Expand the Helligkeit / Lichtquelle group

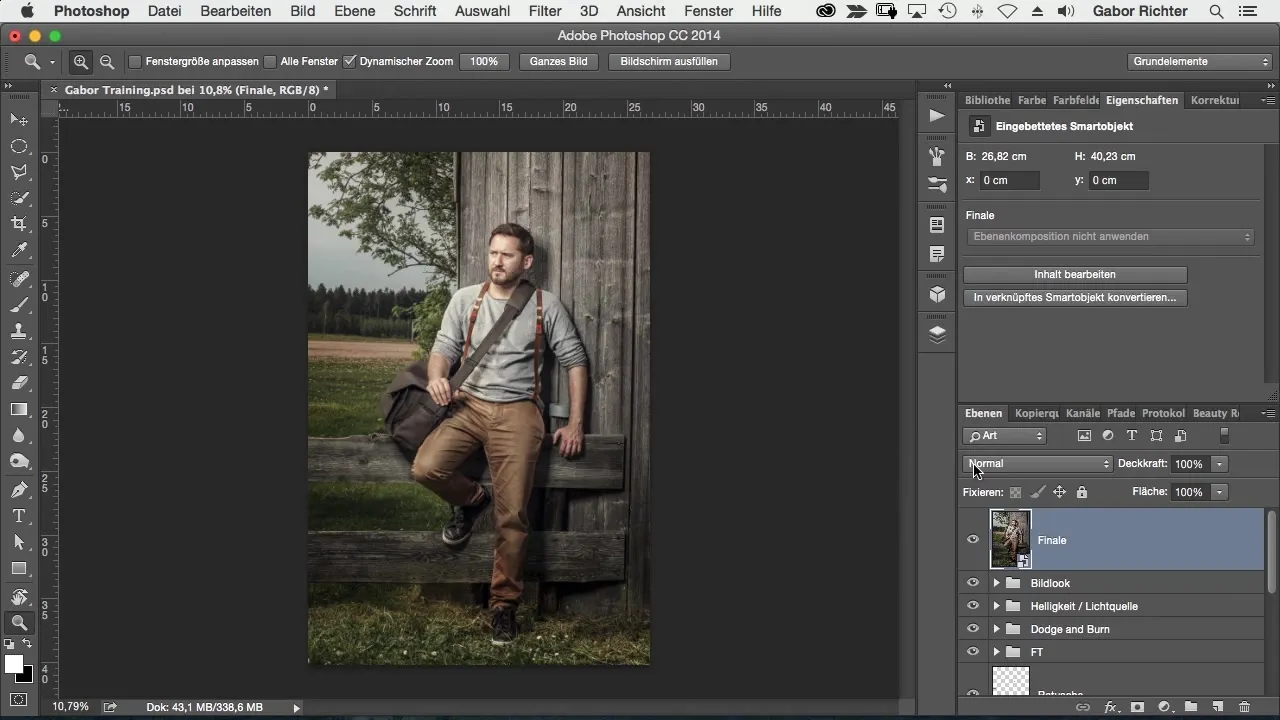coord(996,606)
